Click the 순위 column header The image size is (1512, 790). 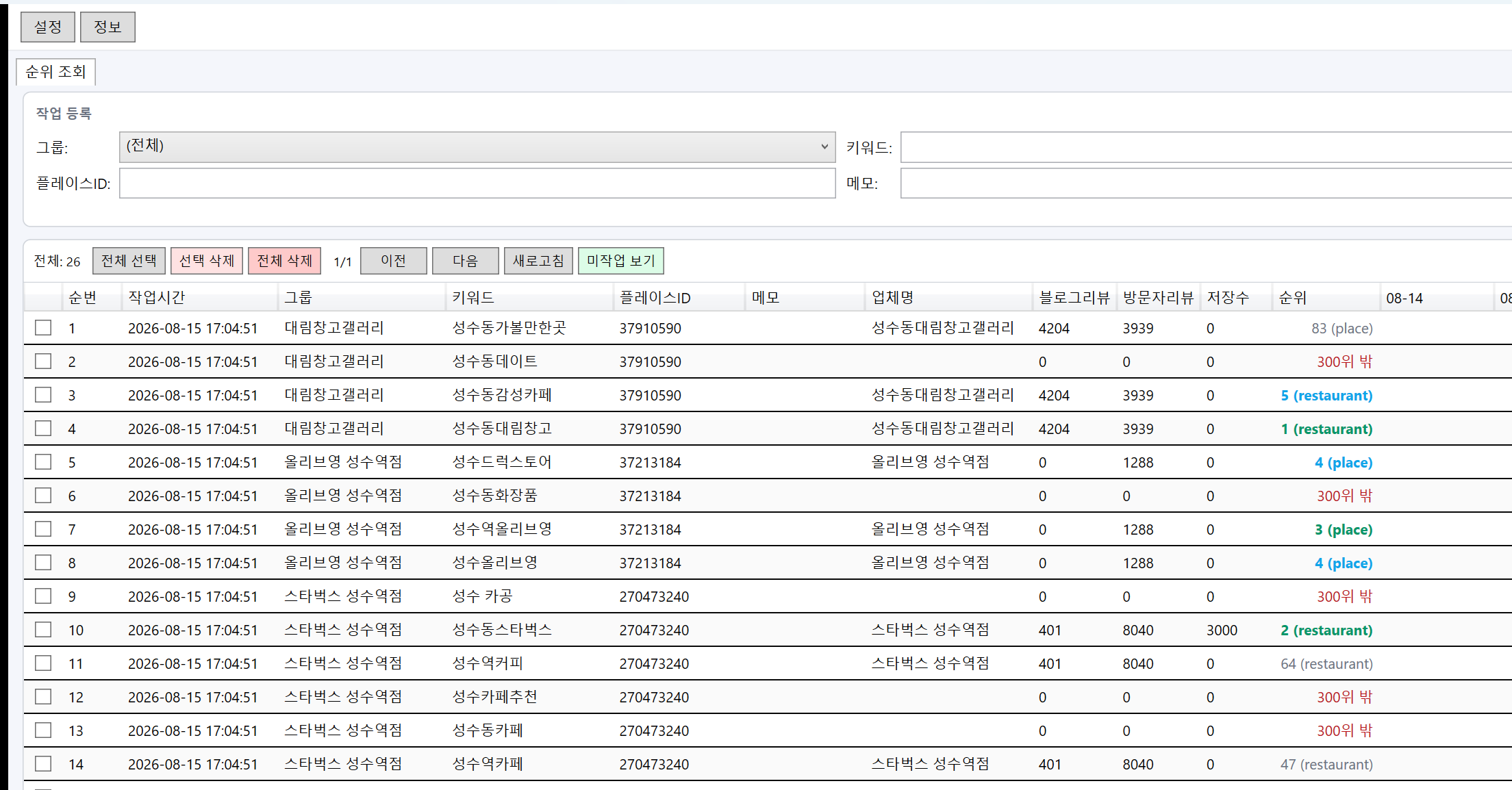tap(1326, 298)
